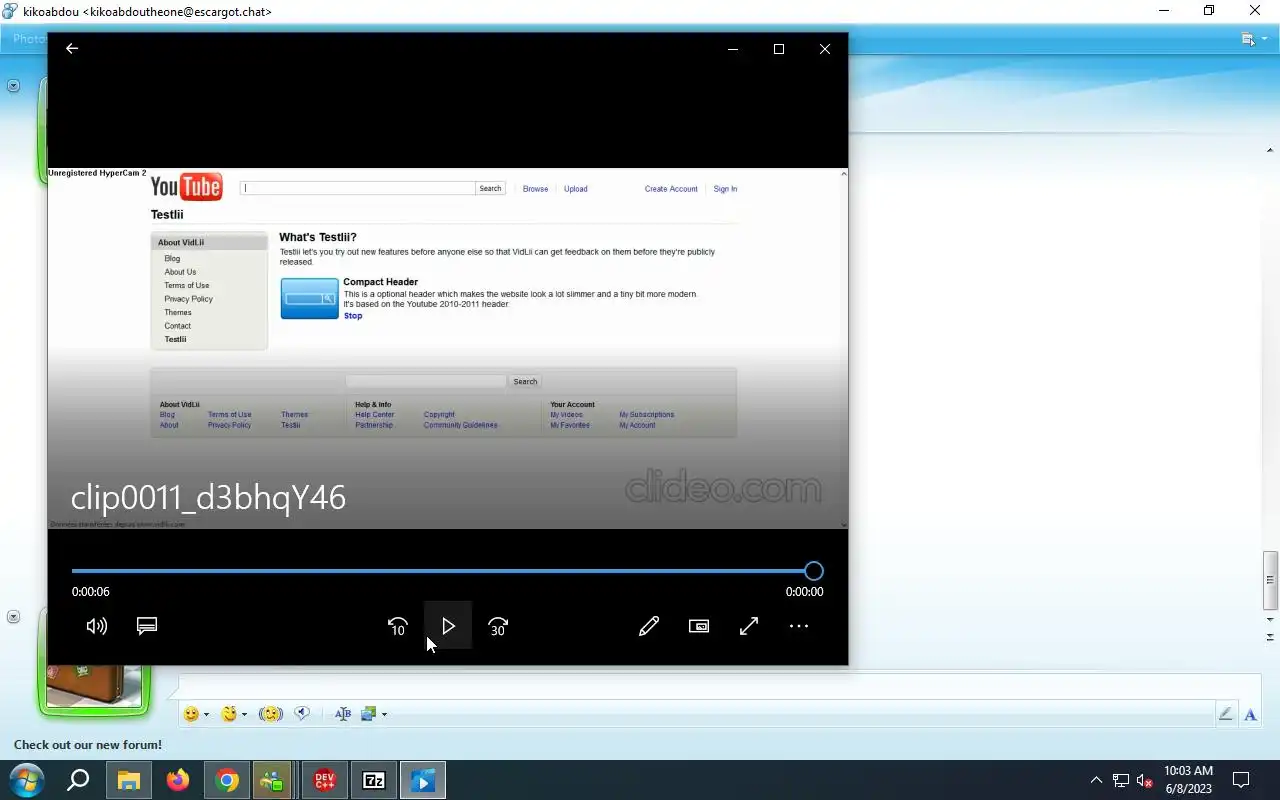This screenshot has width=1280, height=800.
Task: Launch Firefox from the taskbar
Action: click(178, 780)
